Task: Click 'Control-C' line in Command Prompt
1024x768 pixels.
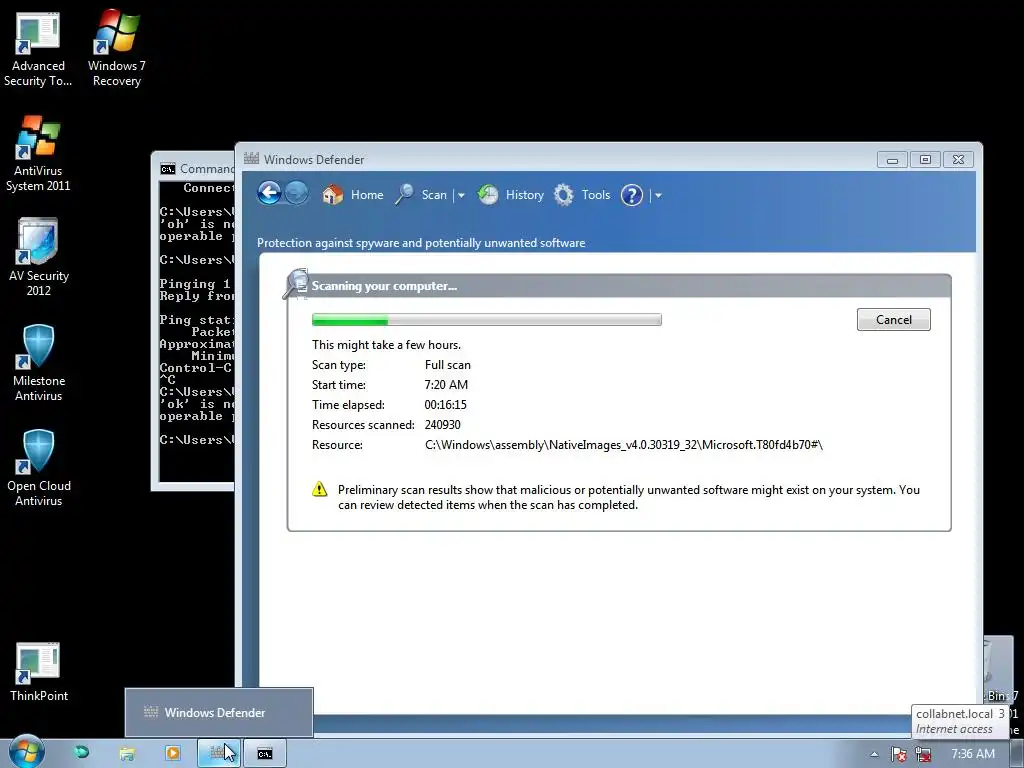Action: (x=196, y=368)
